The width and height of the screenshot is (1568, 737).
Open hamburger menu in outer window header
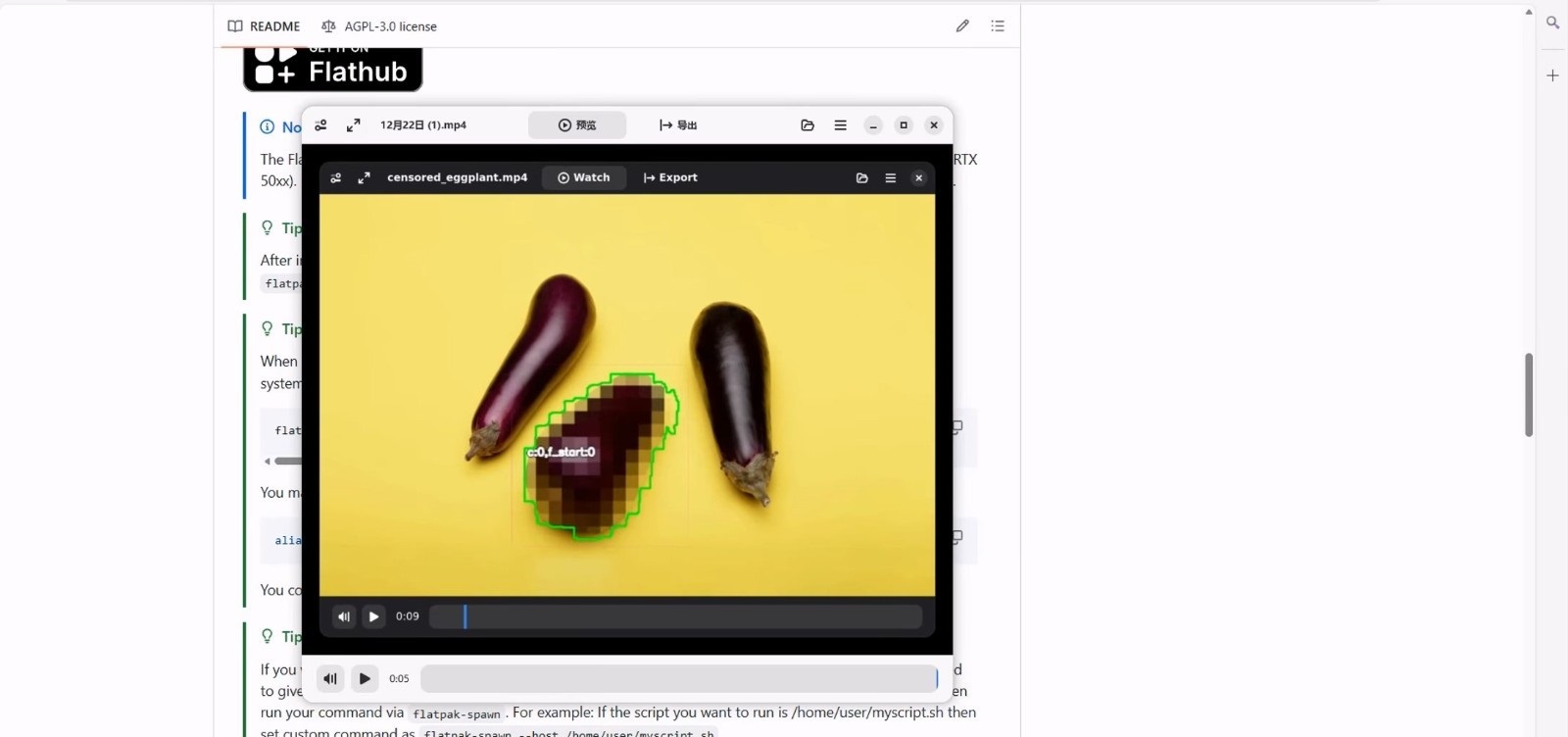click(840, 125)
